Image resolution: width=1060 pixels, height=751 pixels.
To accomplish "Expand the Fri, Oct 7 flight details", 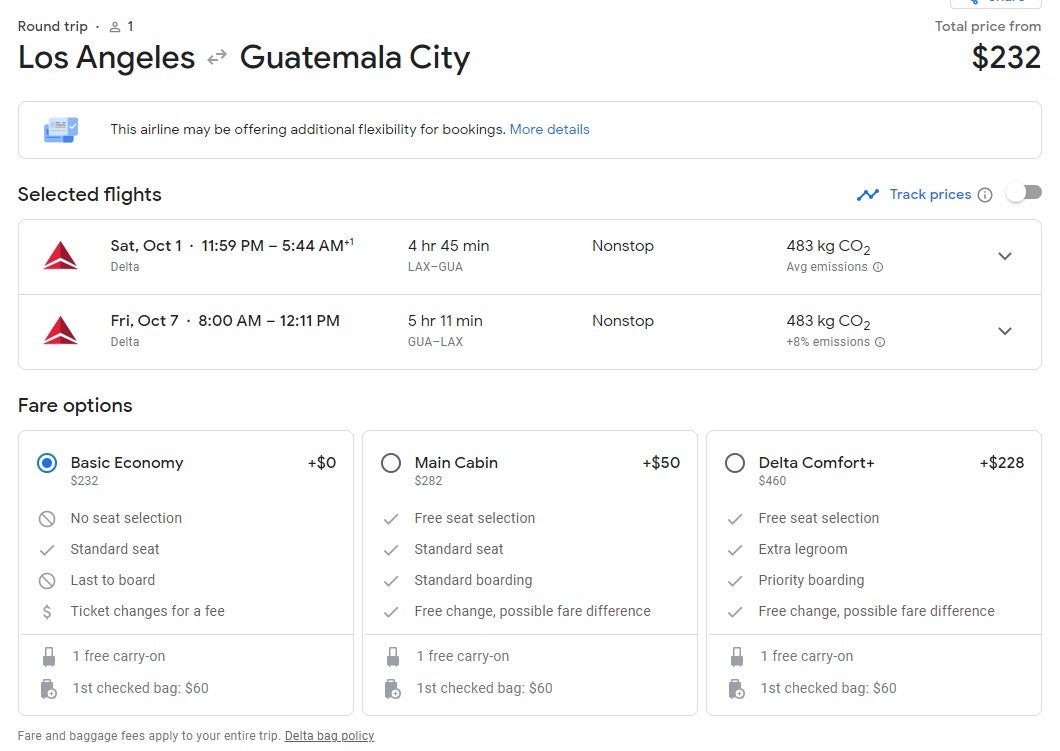I will click(1005, 331).
